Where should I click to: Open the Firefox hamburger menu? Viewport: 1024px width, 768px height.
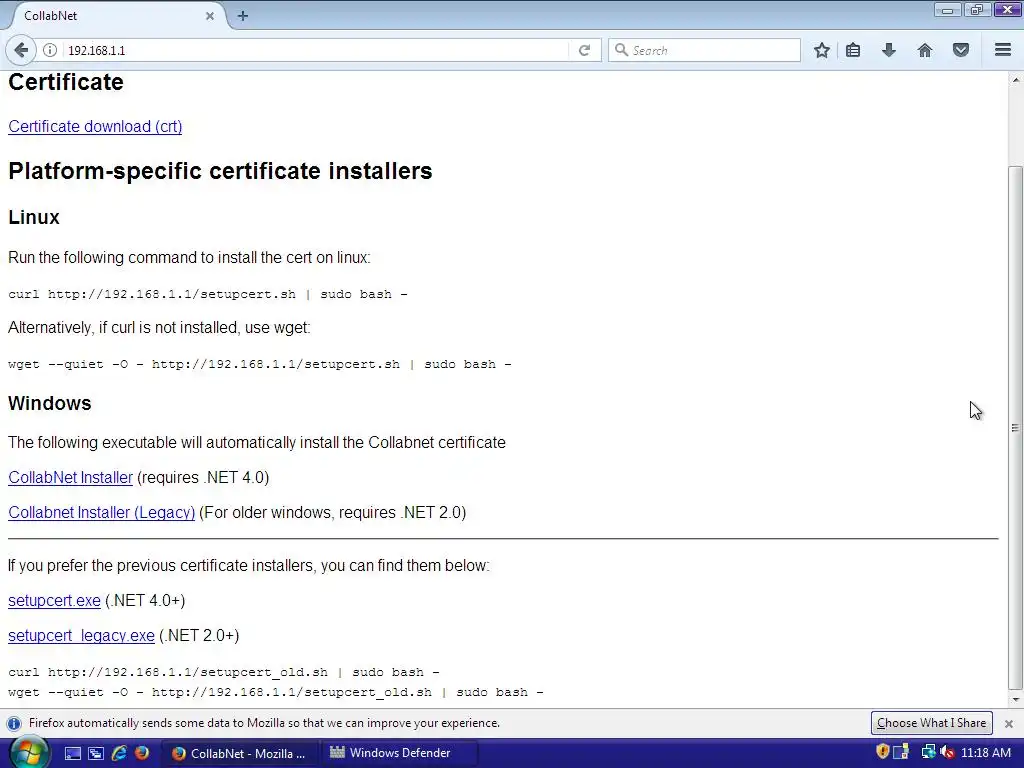click(1003, 50)
